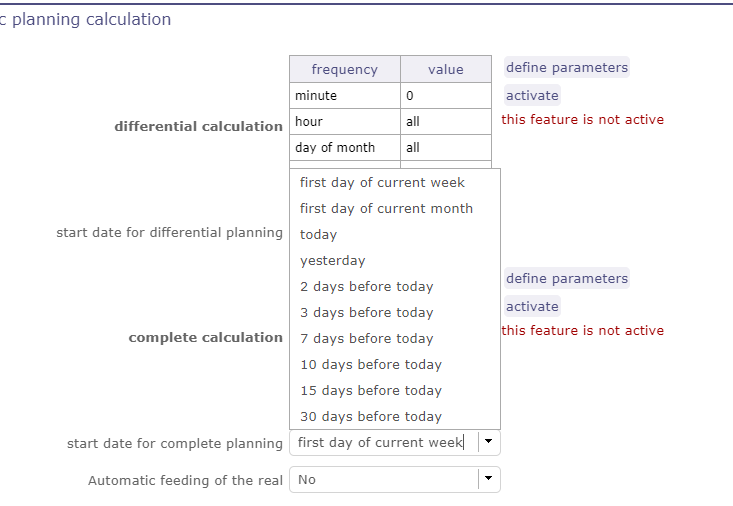This screenshot has width=733, height=506.
Task: Click complete calculation 'define parameters' button
Action: (x=567, y=279)
